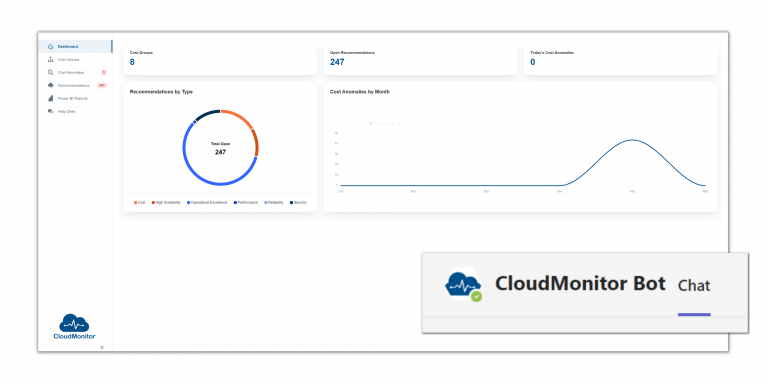Click the Cost Anomalies by Month heading
Screen dimensions: 768x384
(360, 92)
